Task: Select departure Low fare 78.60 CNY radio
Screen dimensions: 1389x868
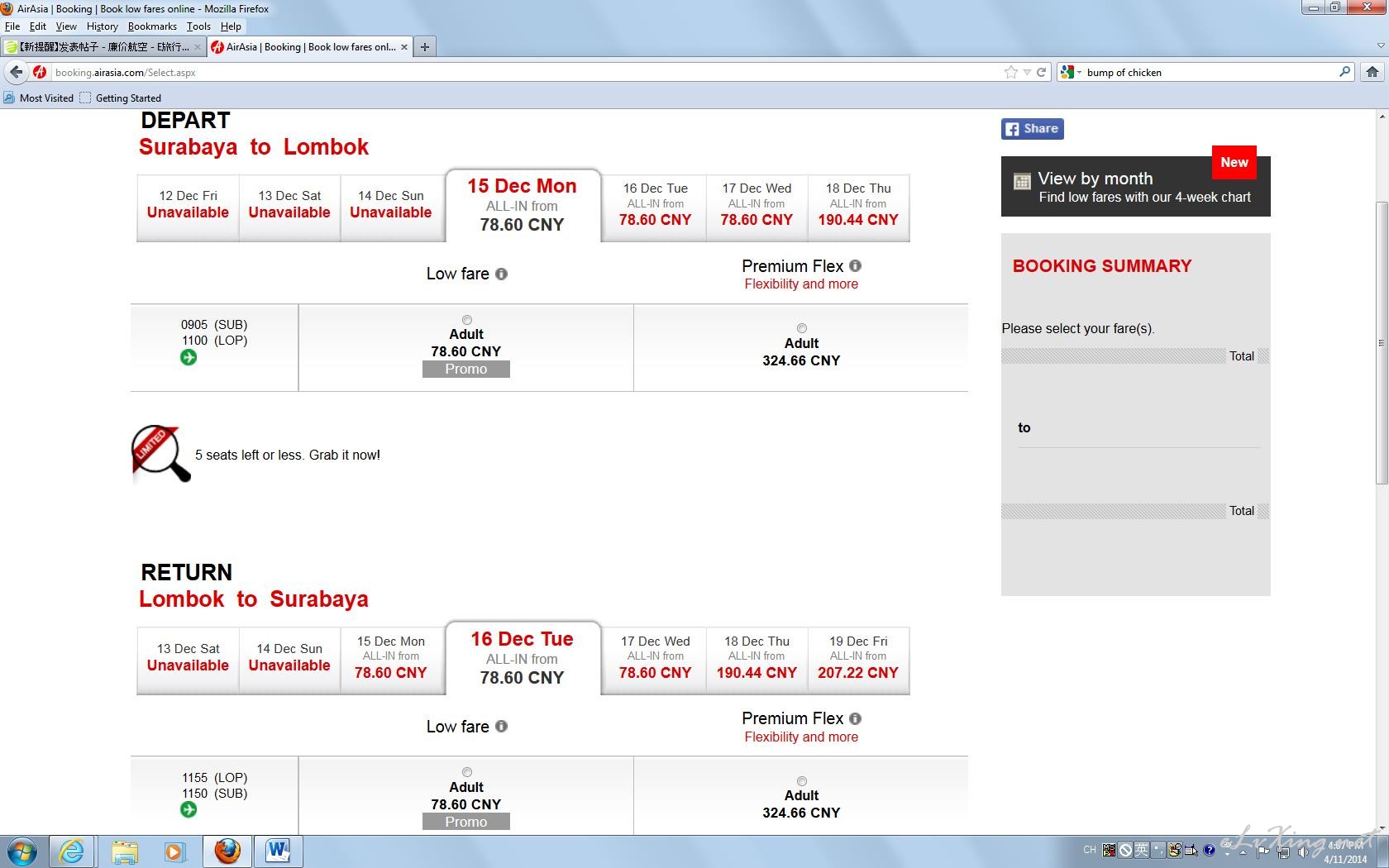Action: click(x=467, y=320)
